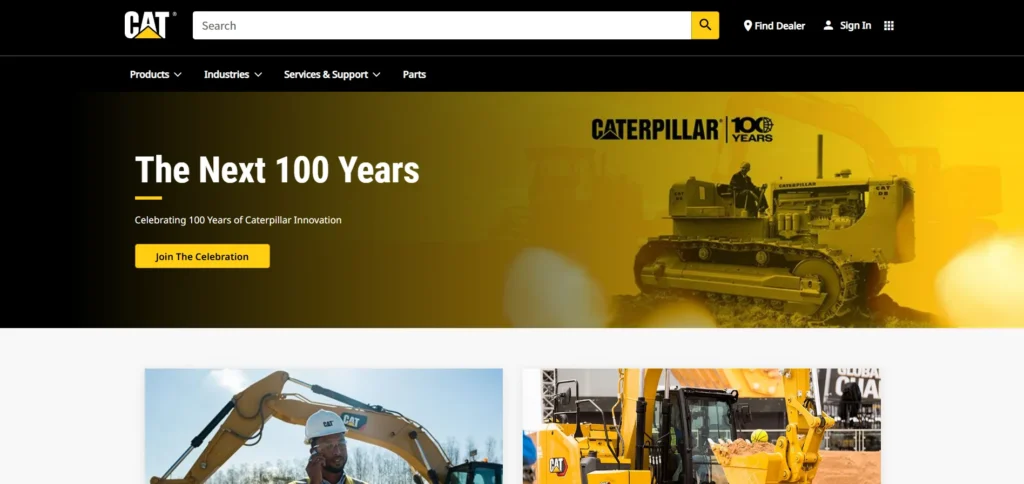Focus the Search input field
This screenshot has height=484, width=1024.
point(442,25)
